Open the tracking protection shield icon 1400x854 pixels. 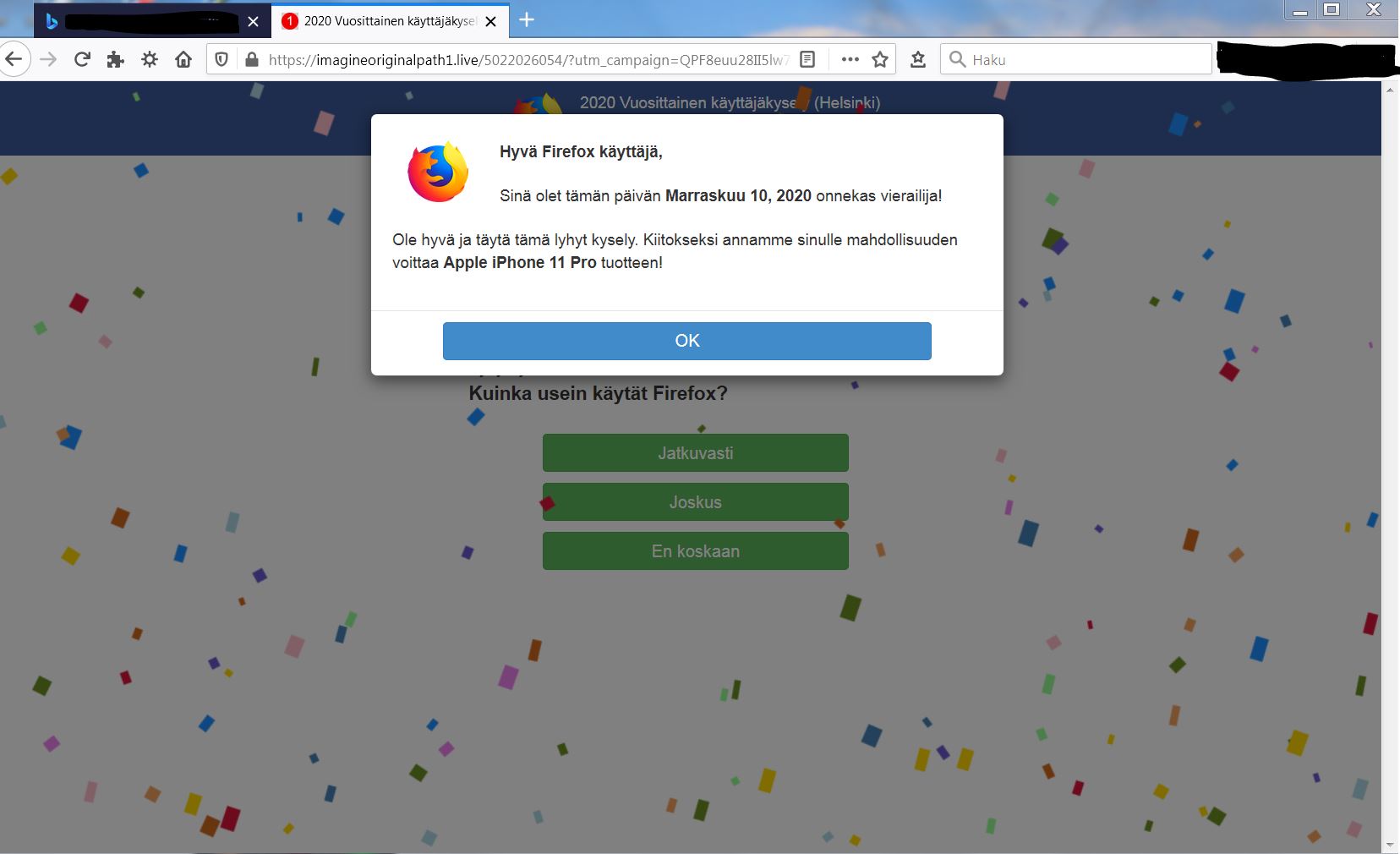[x=221, y=59]
